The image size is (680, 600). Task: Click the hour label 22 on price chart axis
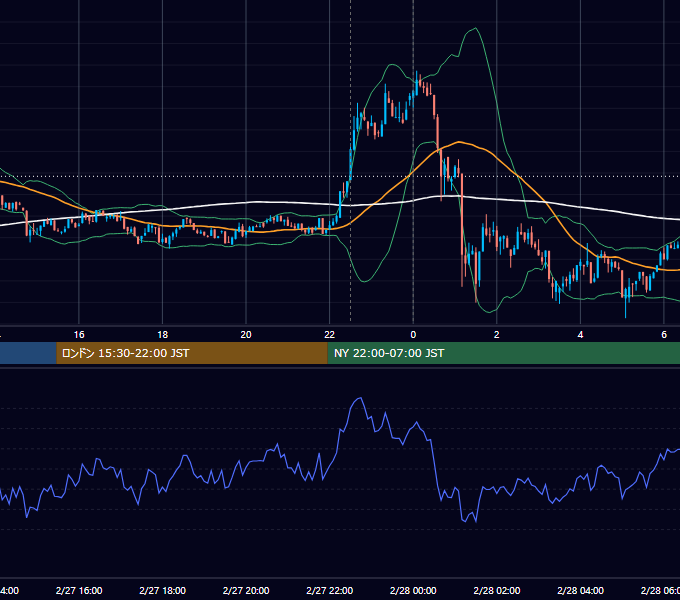pyautogui.click(x=330, y=335)
